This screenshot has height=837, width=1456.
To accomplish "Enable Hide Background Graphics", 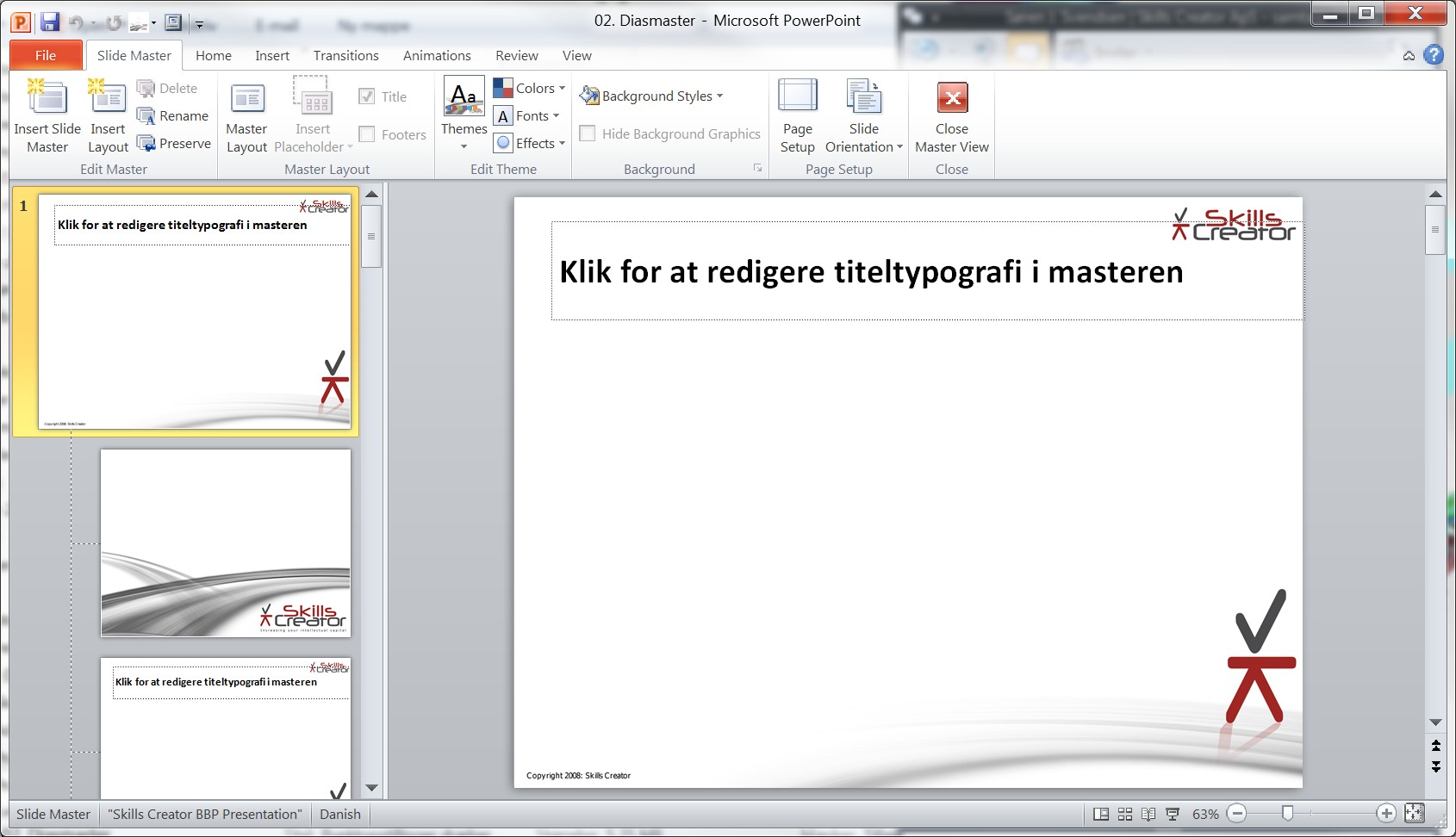I will pyautogui.click(x=588, y=133).
